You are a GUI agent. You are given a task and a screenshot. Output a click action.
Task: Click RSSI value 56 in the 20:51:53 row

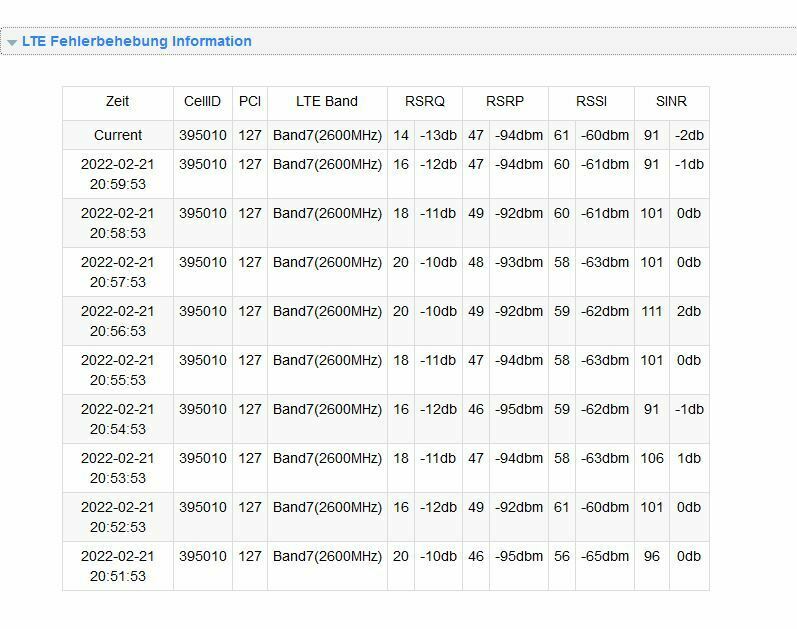[x=562, y=556]
